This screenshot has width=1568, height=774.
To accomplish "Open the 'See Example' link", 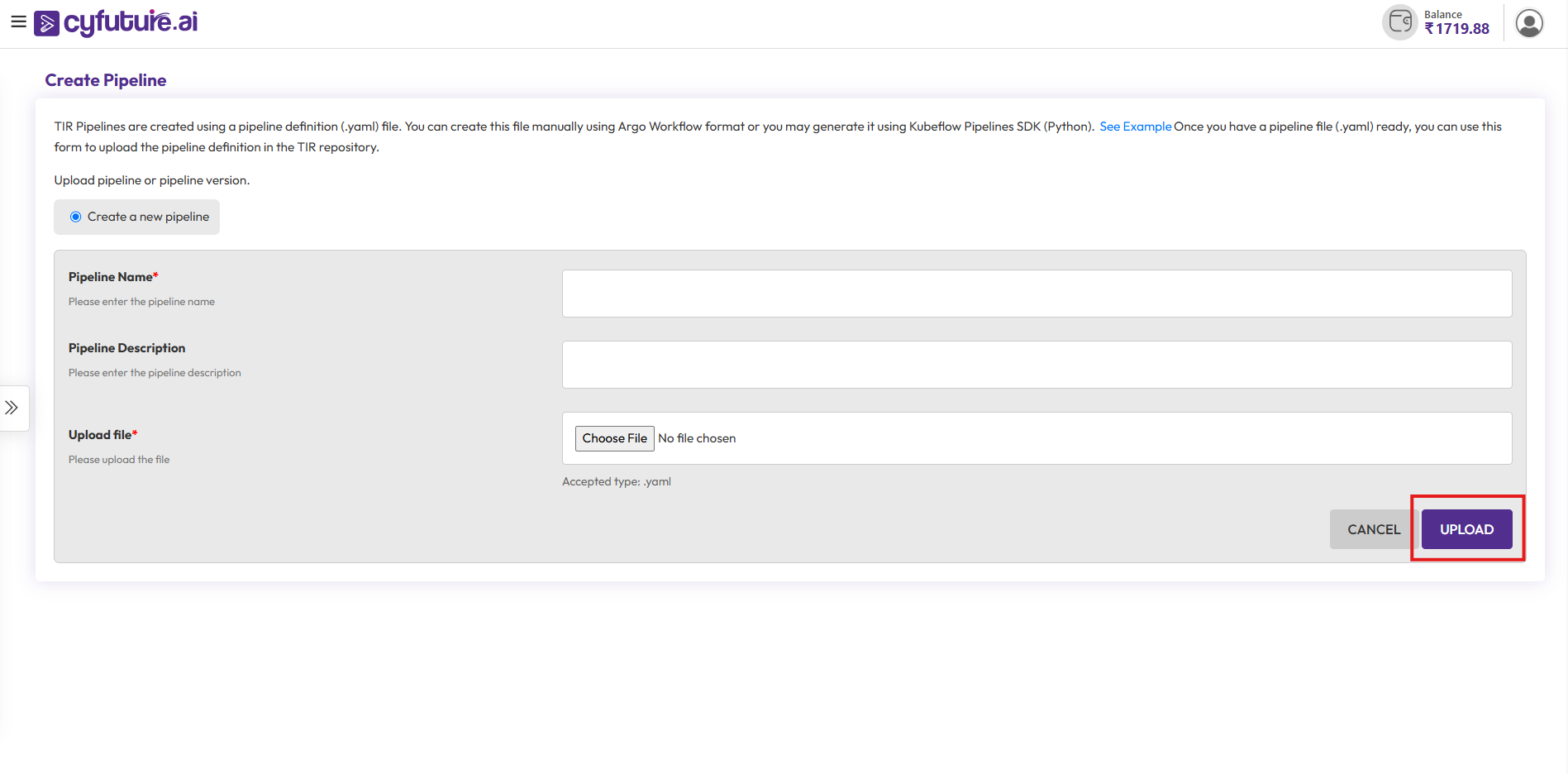I will [x=1135, y=127].
